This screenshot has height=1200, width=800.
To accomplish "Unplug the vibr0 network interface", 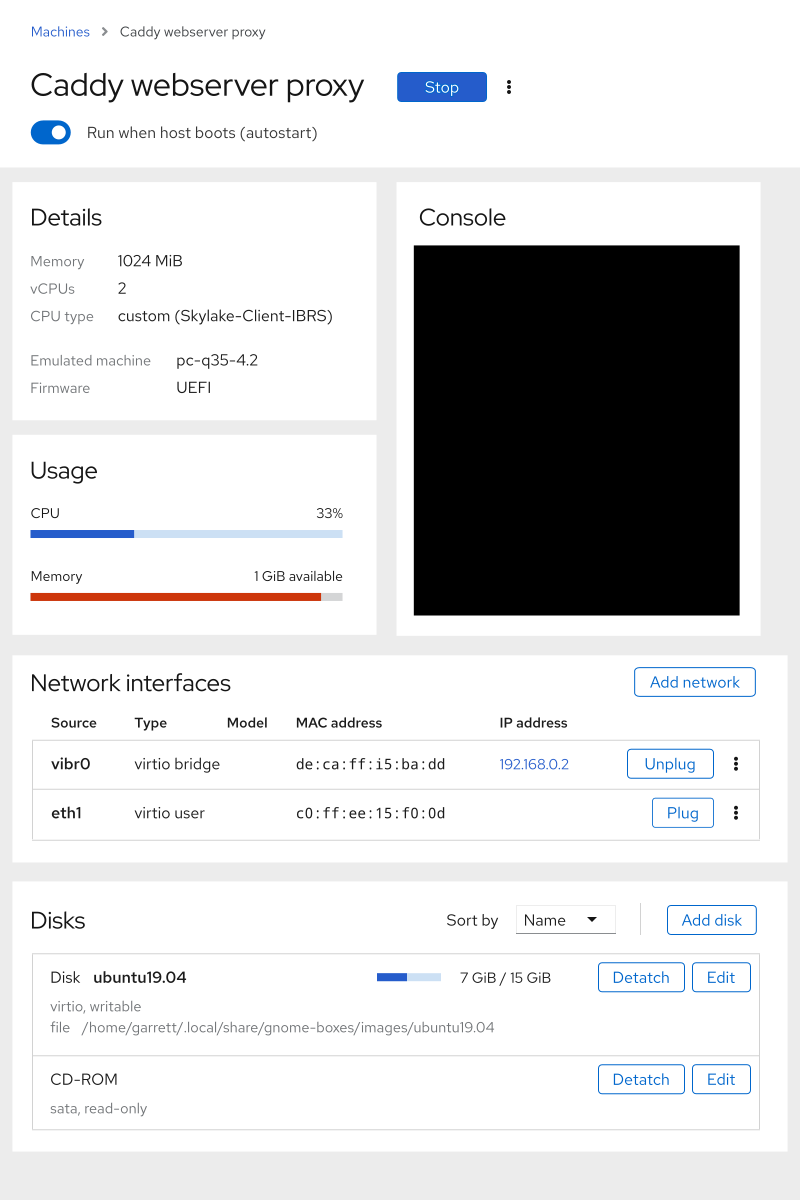I will pos(670,763).
